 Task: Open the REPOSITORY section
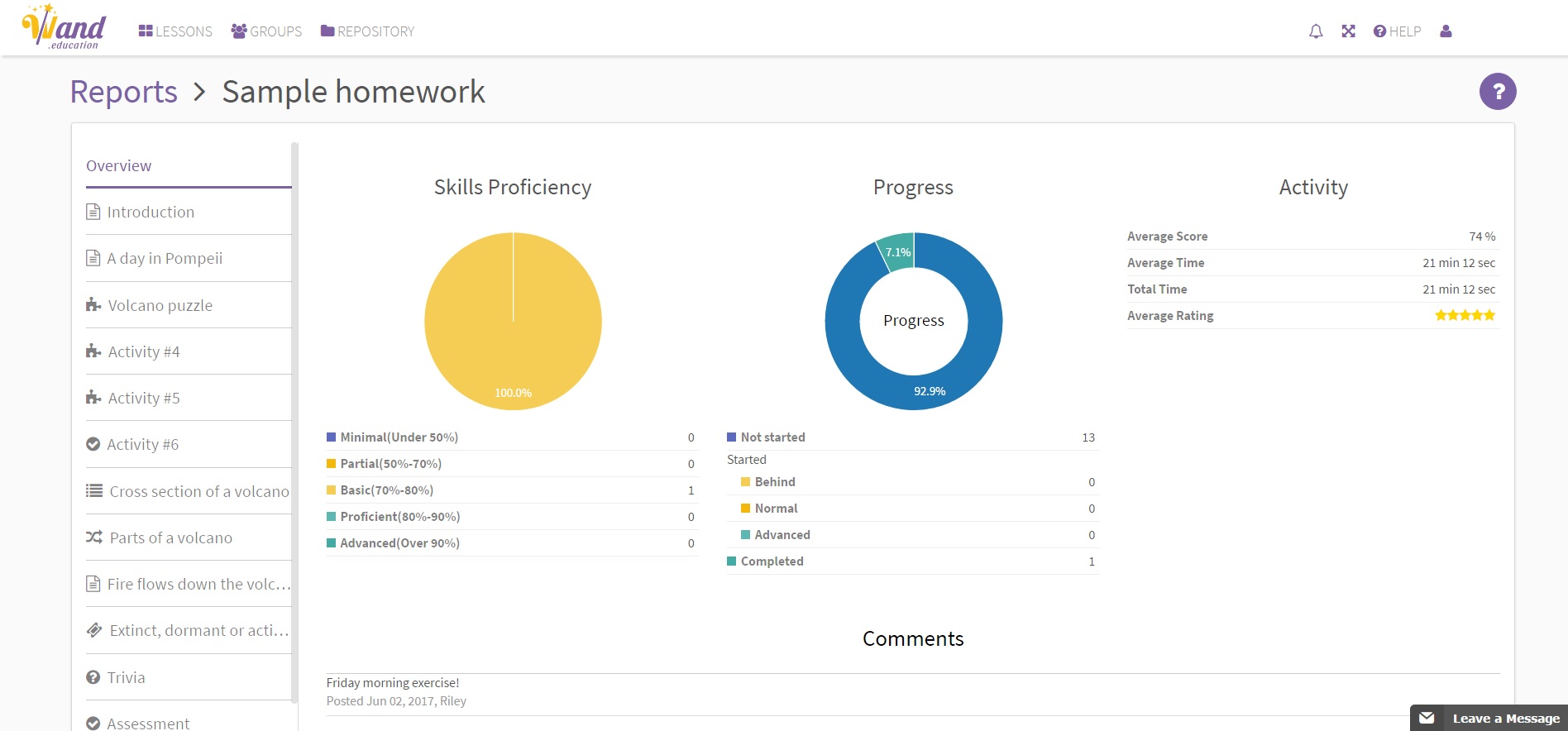(367, 31)
